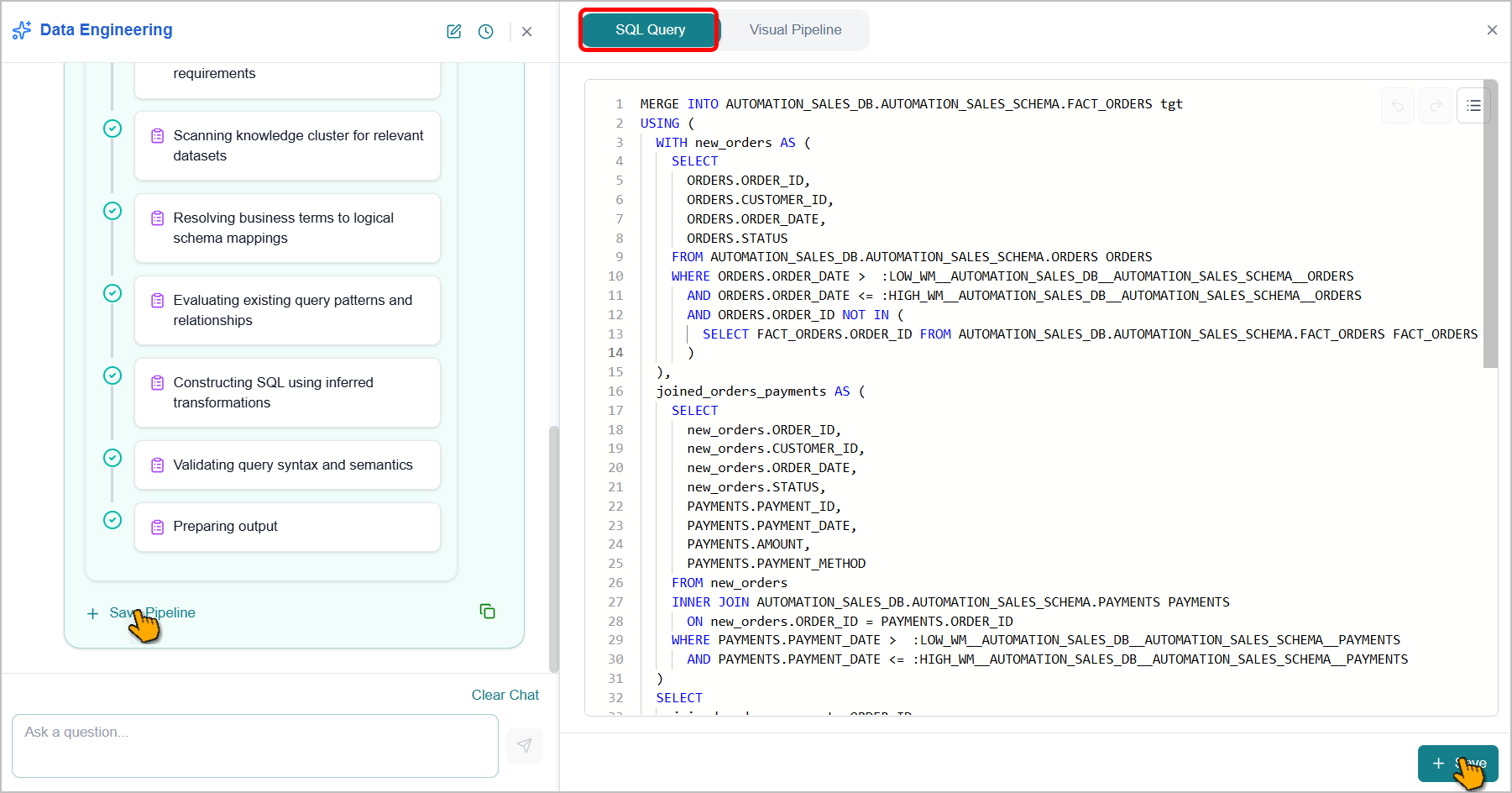This screenshot has height=793, width=1512.
Task: Click the MERGE INTO line 1 of code
Action: pyautogui.click(x=911, y=104)
